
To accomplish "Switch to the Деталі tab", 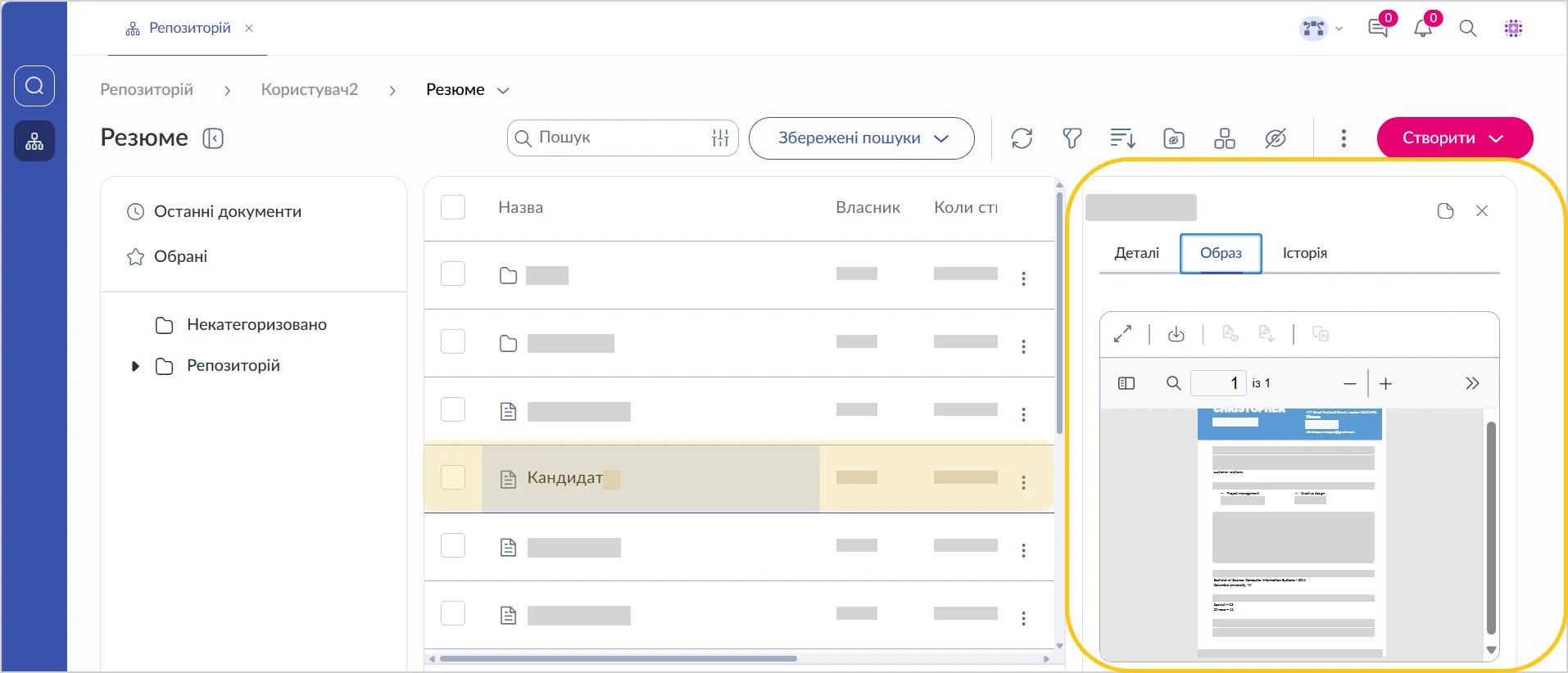I will coord(1136,253).
